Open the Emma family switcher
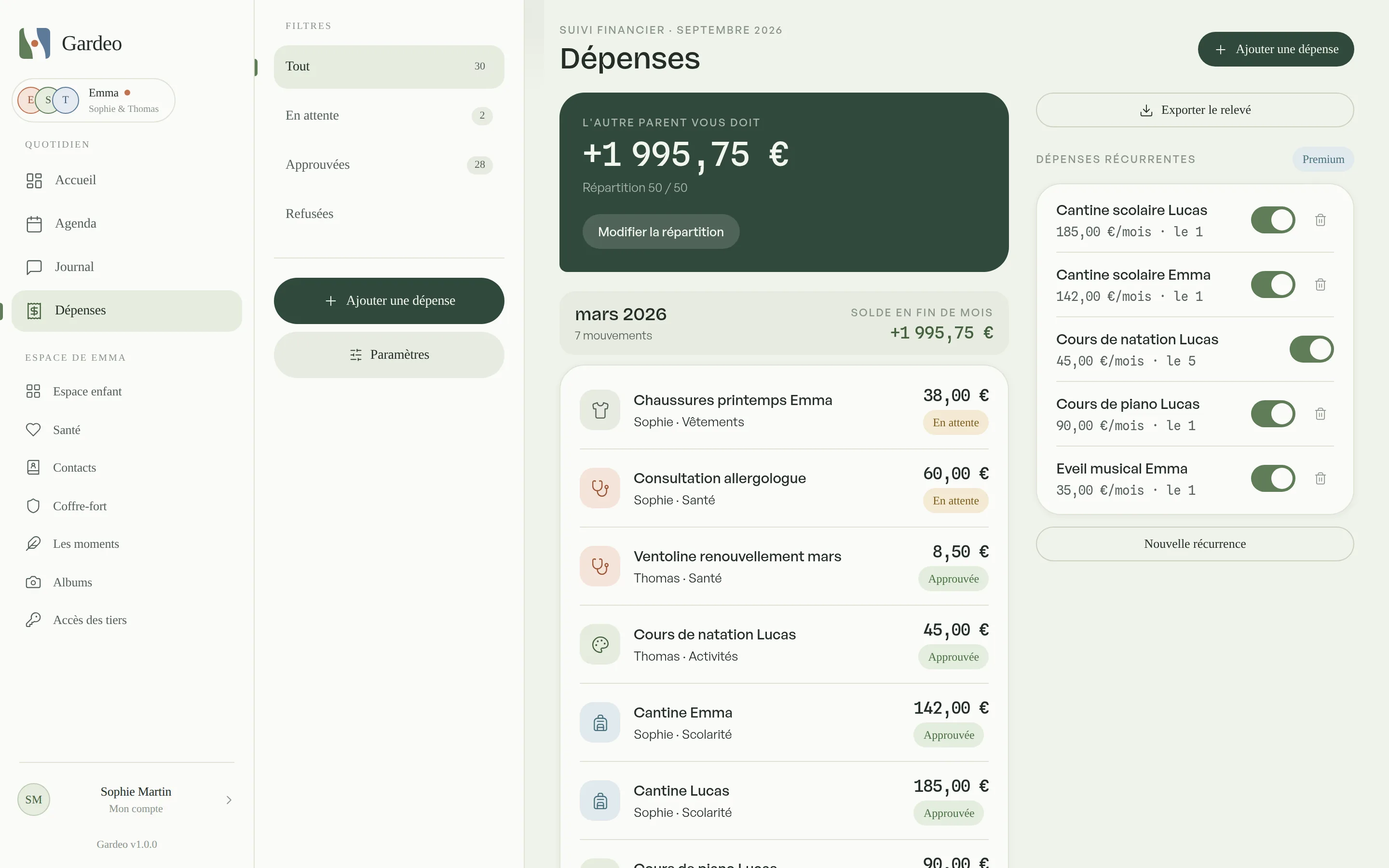 pyautogui.click(x=94, y=100)
